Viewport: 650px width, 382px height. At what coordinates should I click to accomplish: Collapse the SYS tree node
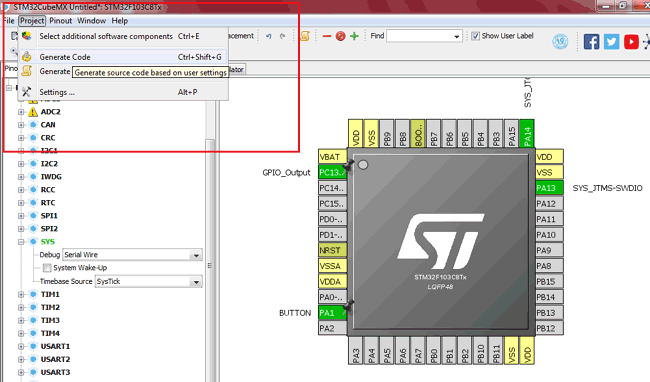point(21,242)
